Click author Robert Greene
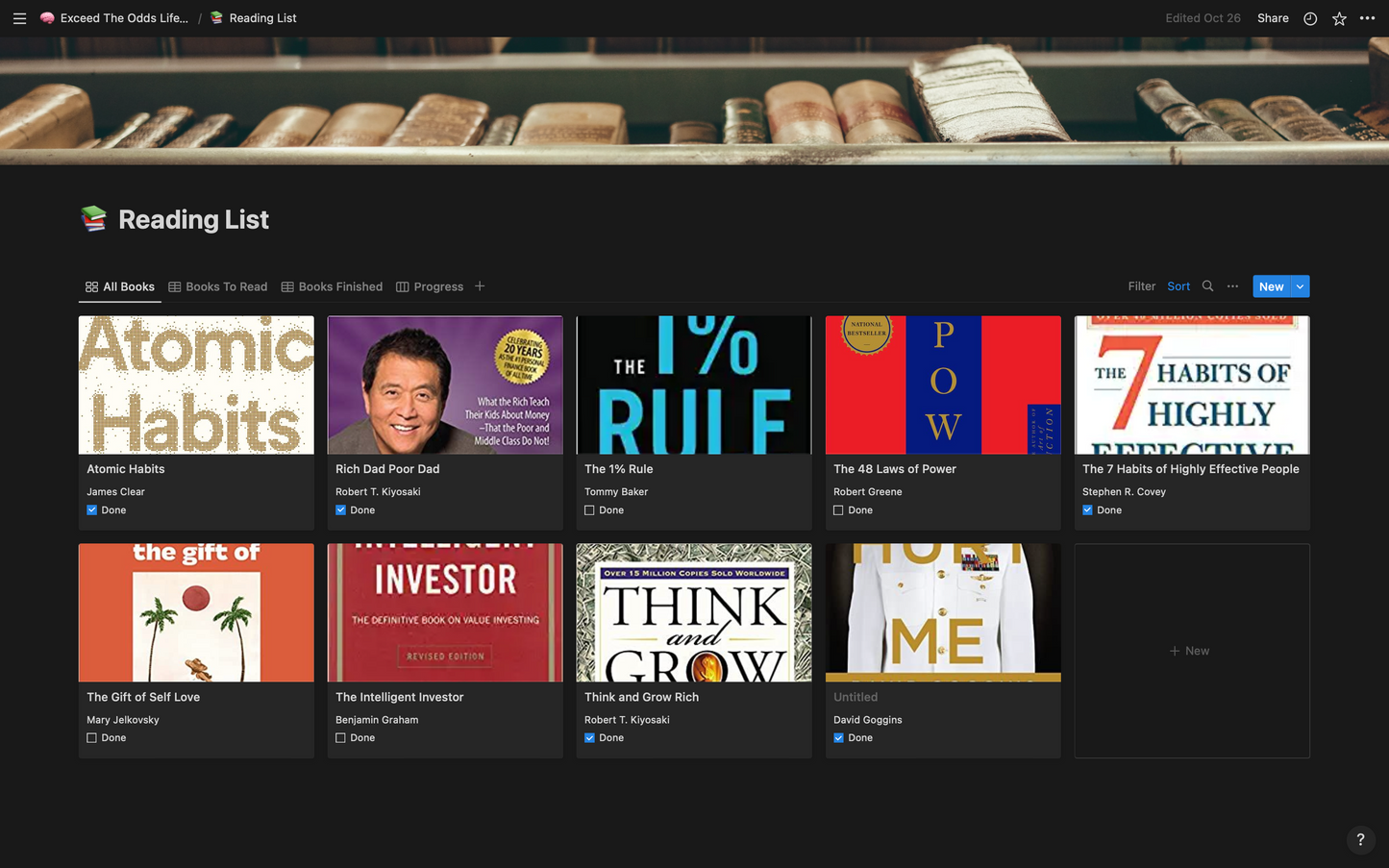 coord(868,491)
